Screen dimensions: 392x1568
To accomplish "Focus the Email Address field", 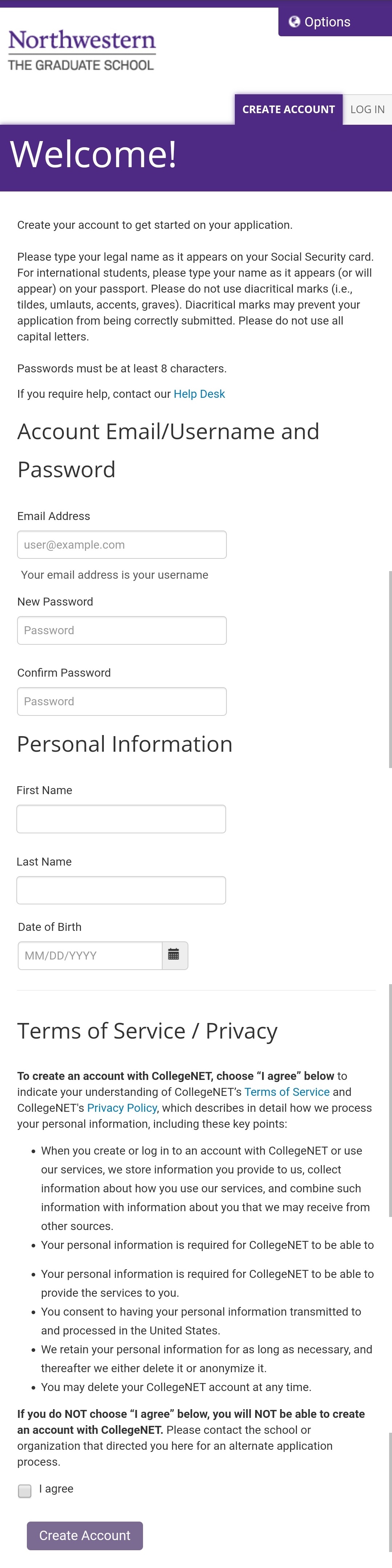I will coord(122,545).
